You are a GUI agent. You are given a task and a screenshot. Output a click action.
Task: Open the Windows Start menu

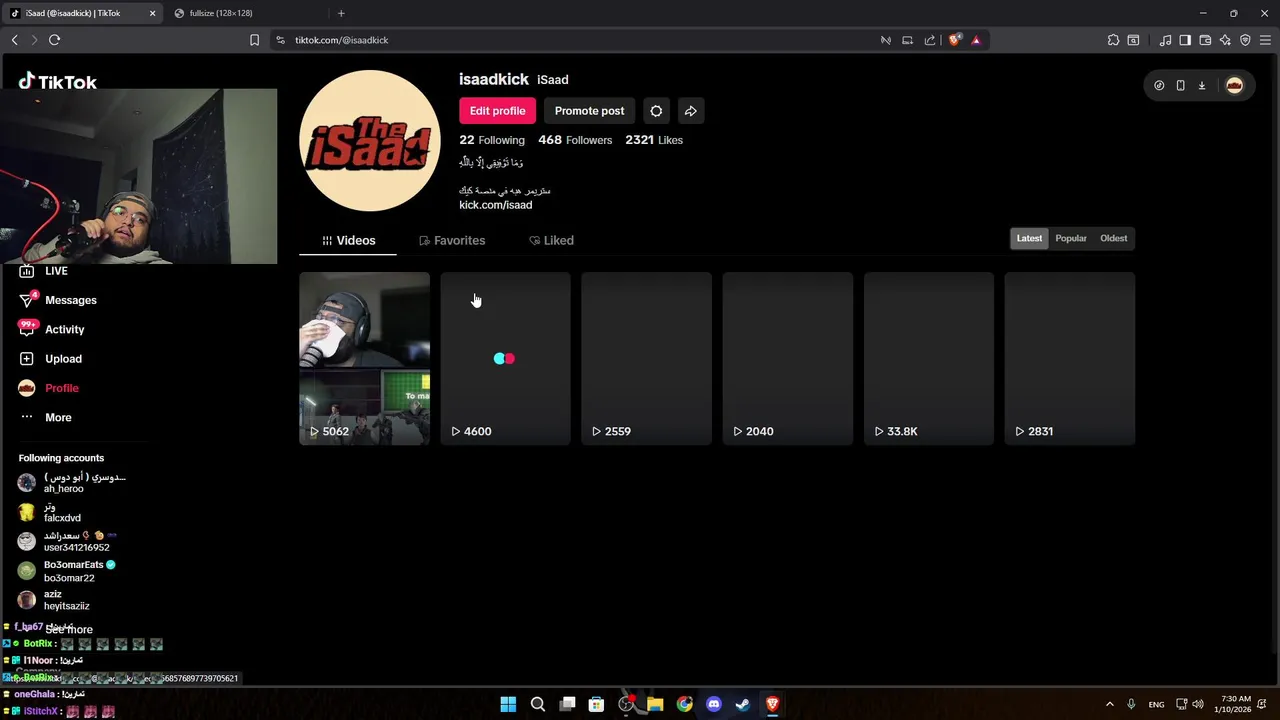pos(508,704)
